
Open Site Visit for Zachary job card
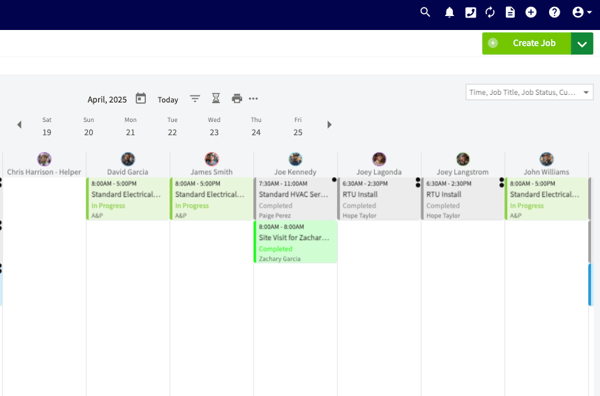(295, 242)
